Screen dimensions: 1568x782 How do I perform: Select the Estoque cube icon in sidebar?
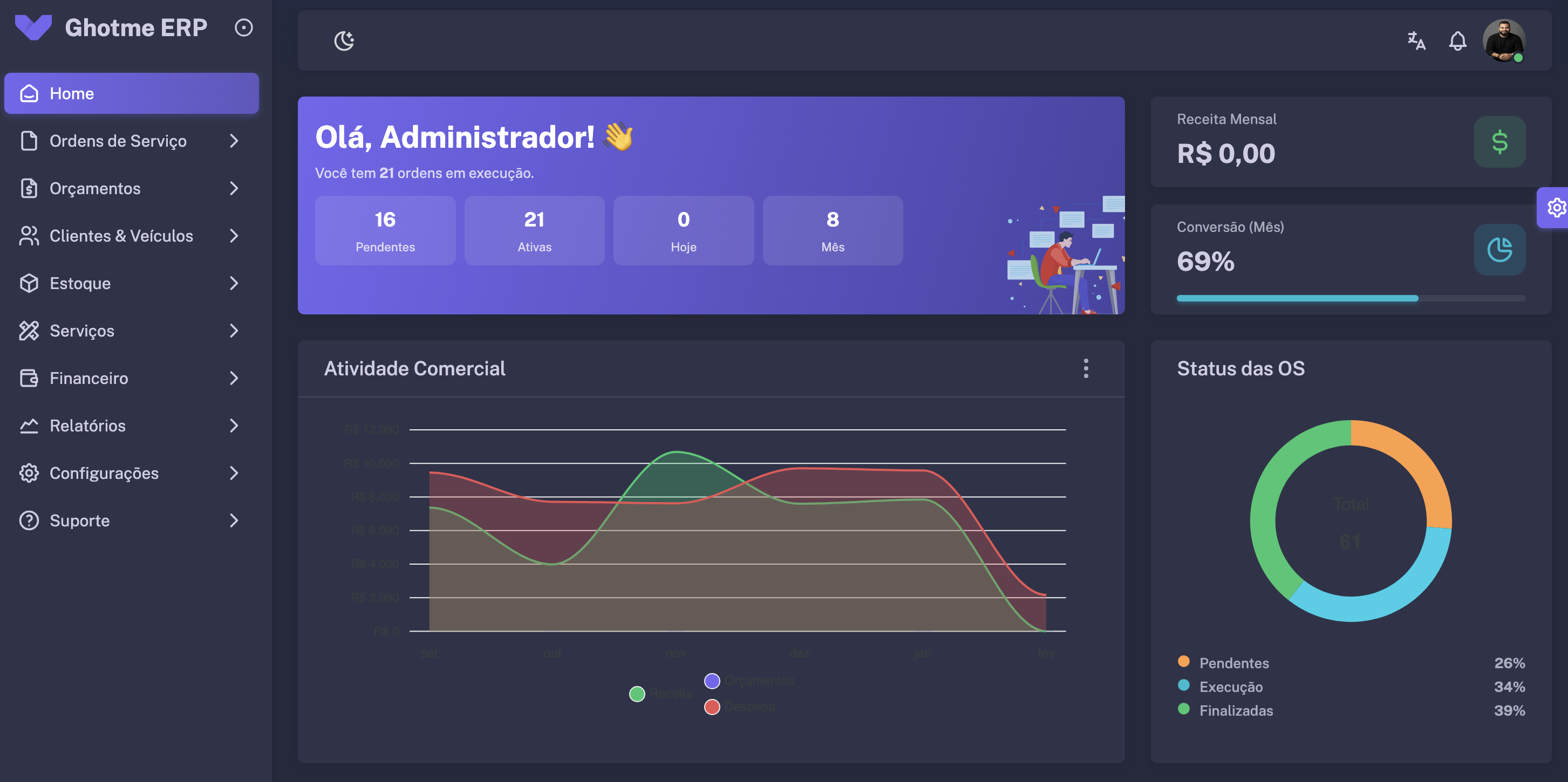tap(29, 283)
